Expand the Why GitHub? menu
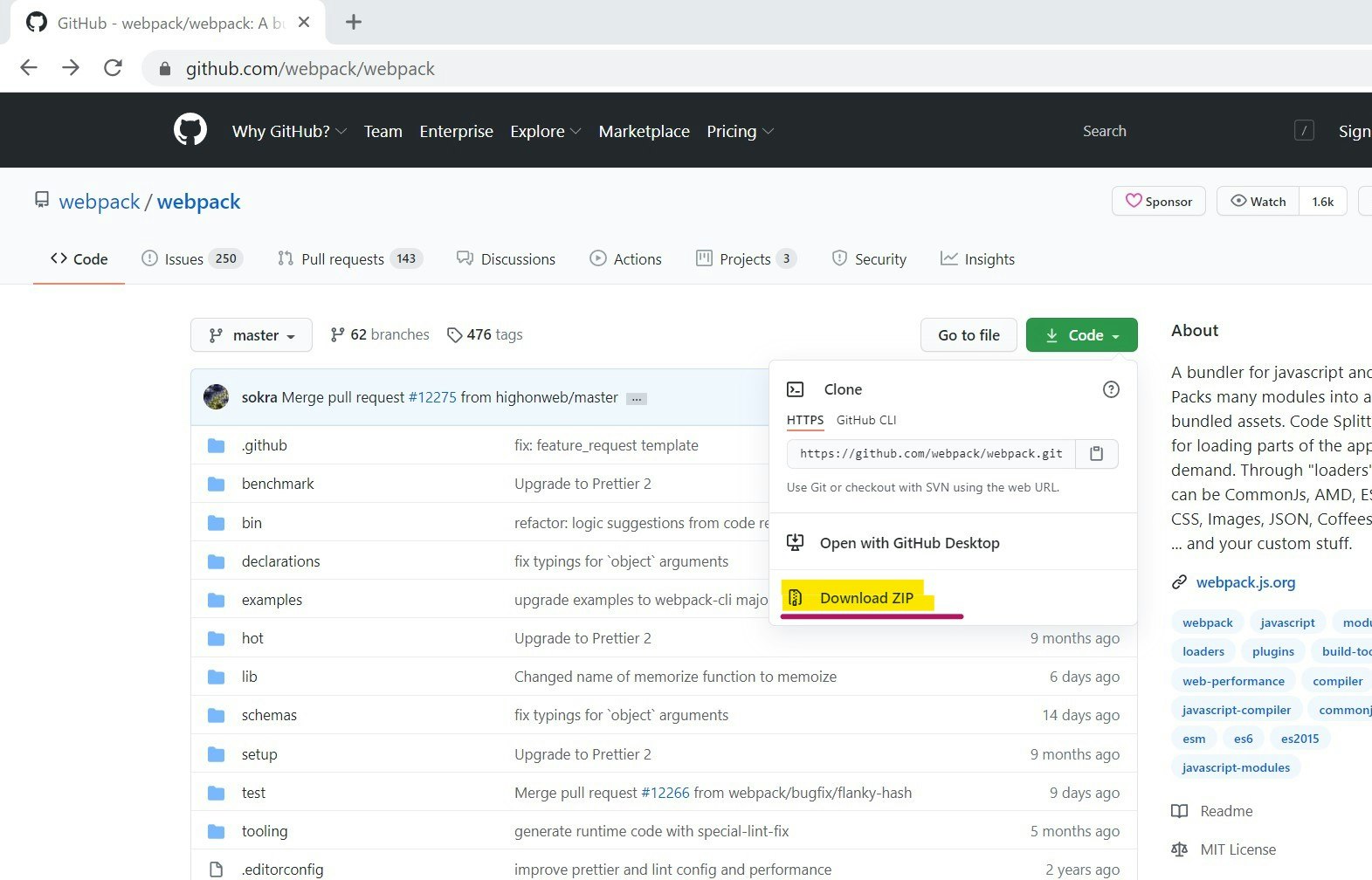The height and width of the screenshot is (880, 1372). (289, 131)
